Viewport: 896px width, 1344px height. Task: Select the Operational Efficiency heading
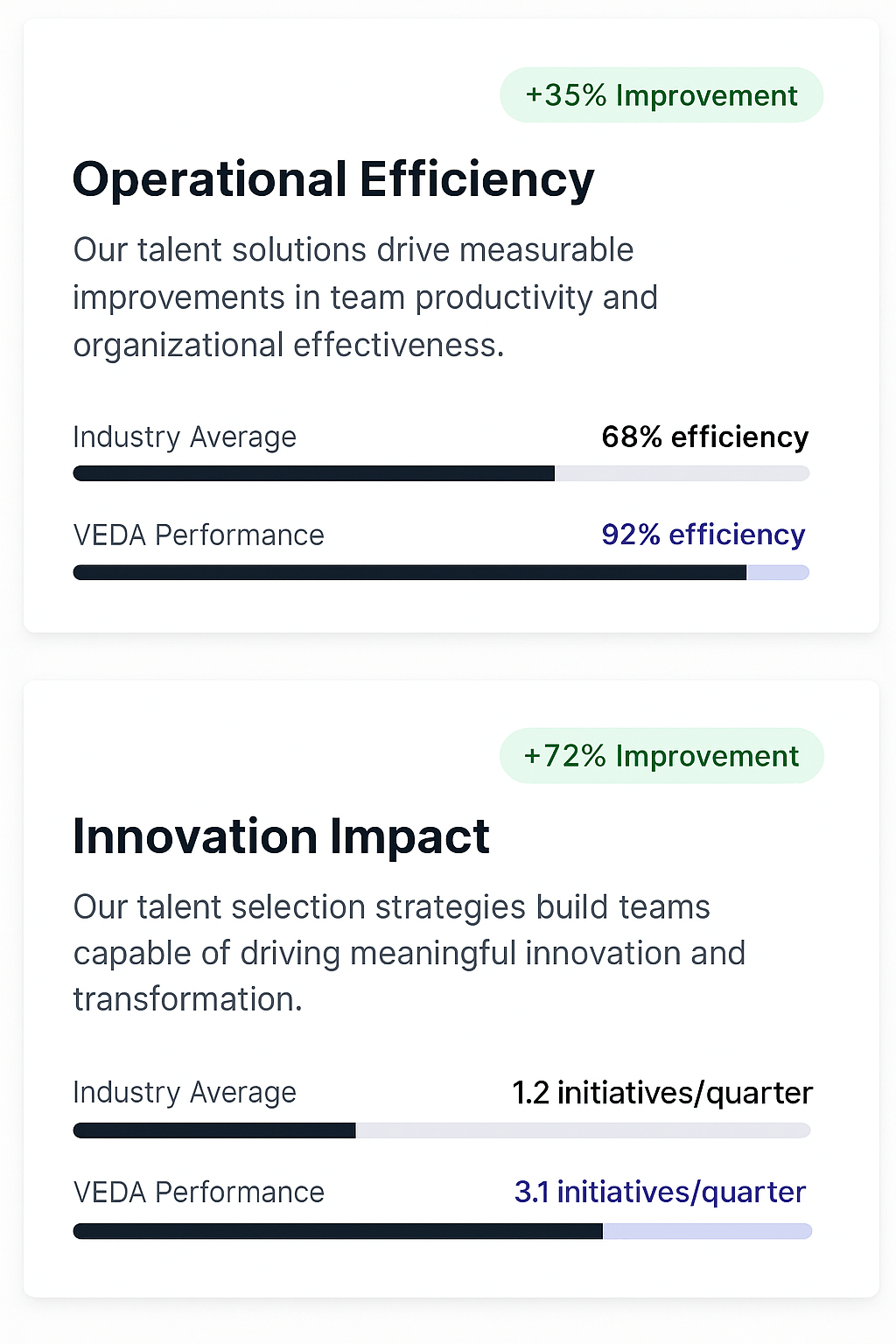pyautogui.click(x=333, y=179)
